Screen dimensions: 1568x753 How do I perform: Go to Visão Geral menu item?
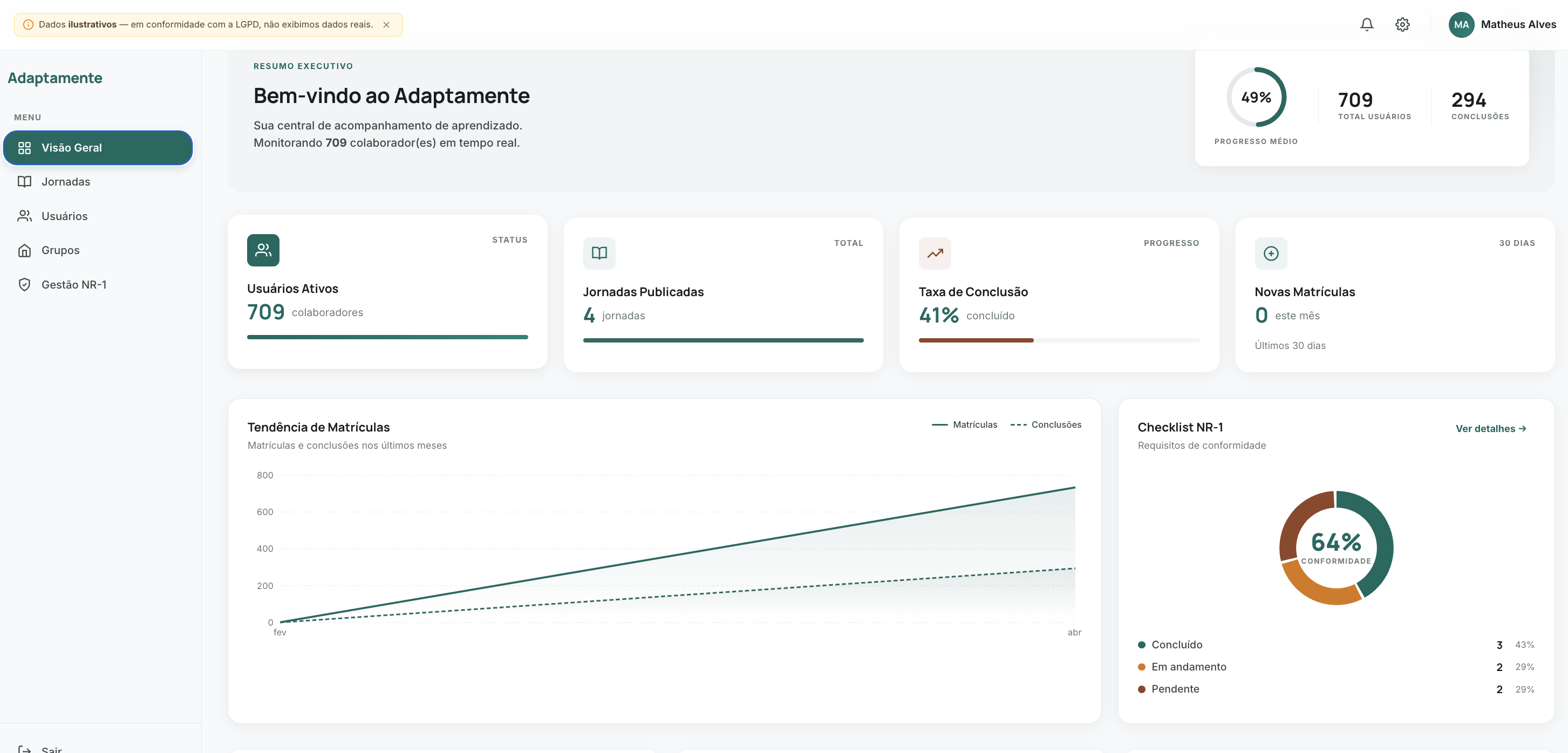98,148
